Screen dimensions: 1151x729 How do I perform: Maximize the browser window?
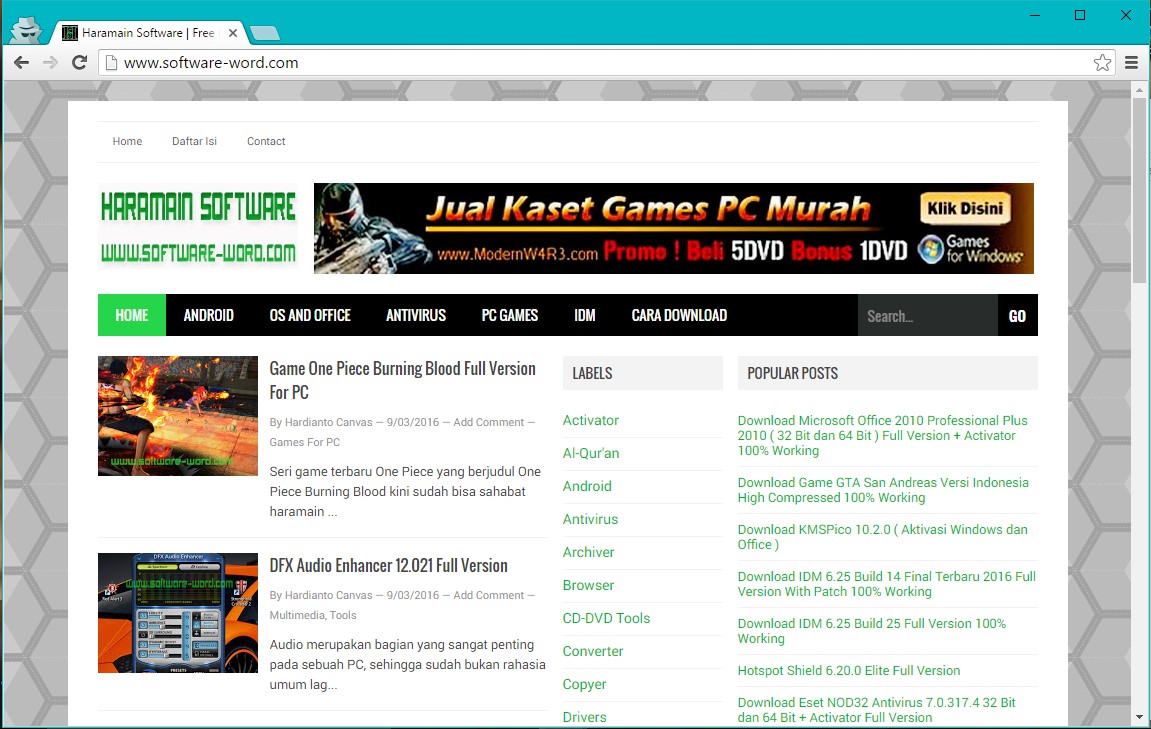(1080, 15)
